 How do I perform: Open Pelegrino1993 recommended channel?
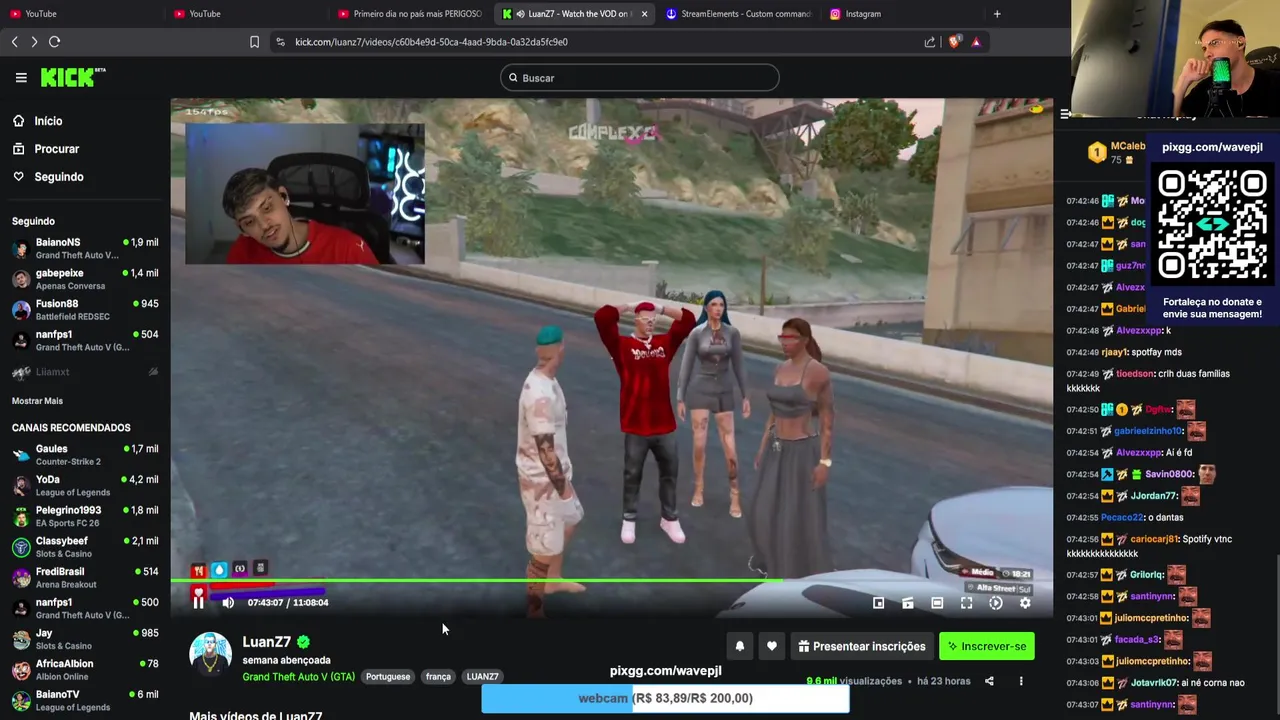(x=85, y=516)
